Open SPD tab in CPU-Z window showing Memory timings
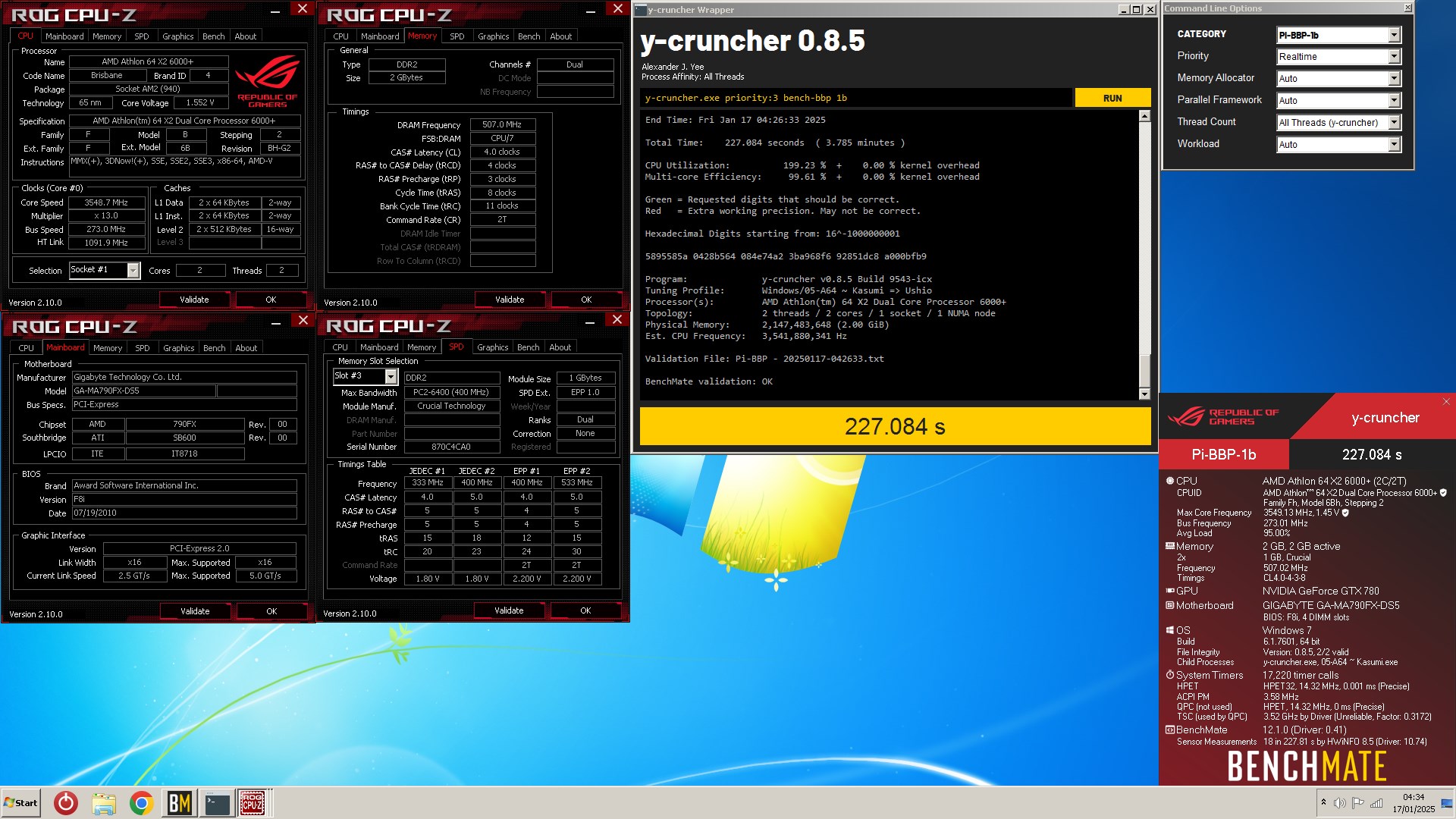 pos(457,36)
